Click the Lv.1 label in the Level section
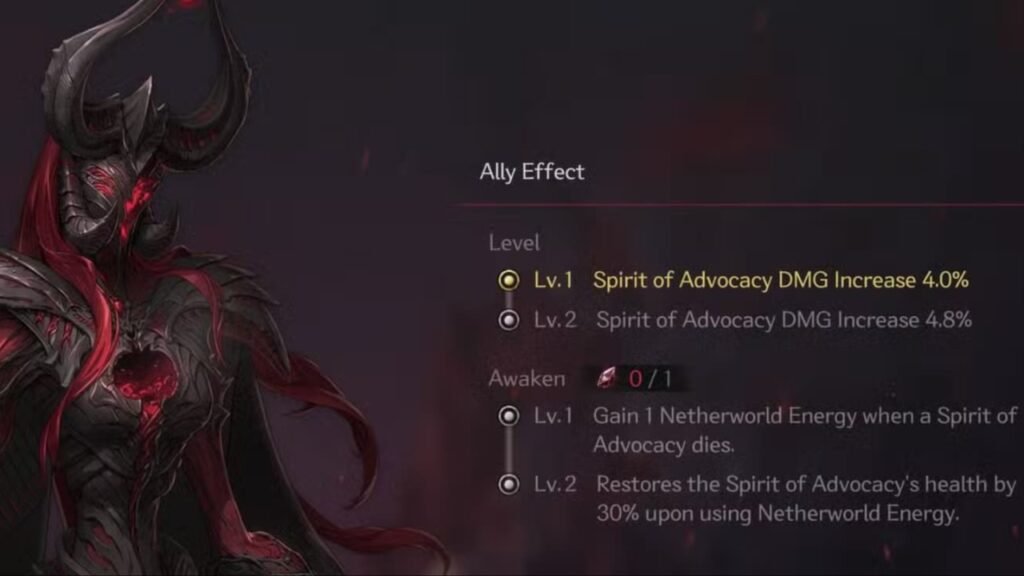Viewport: 1024px width, 576px height. pos(553,280)
